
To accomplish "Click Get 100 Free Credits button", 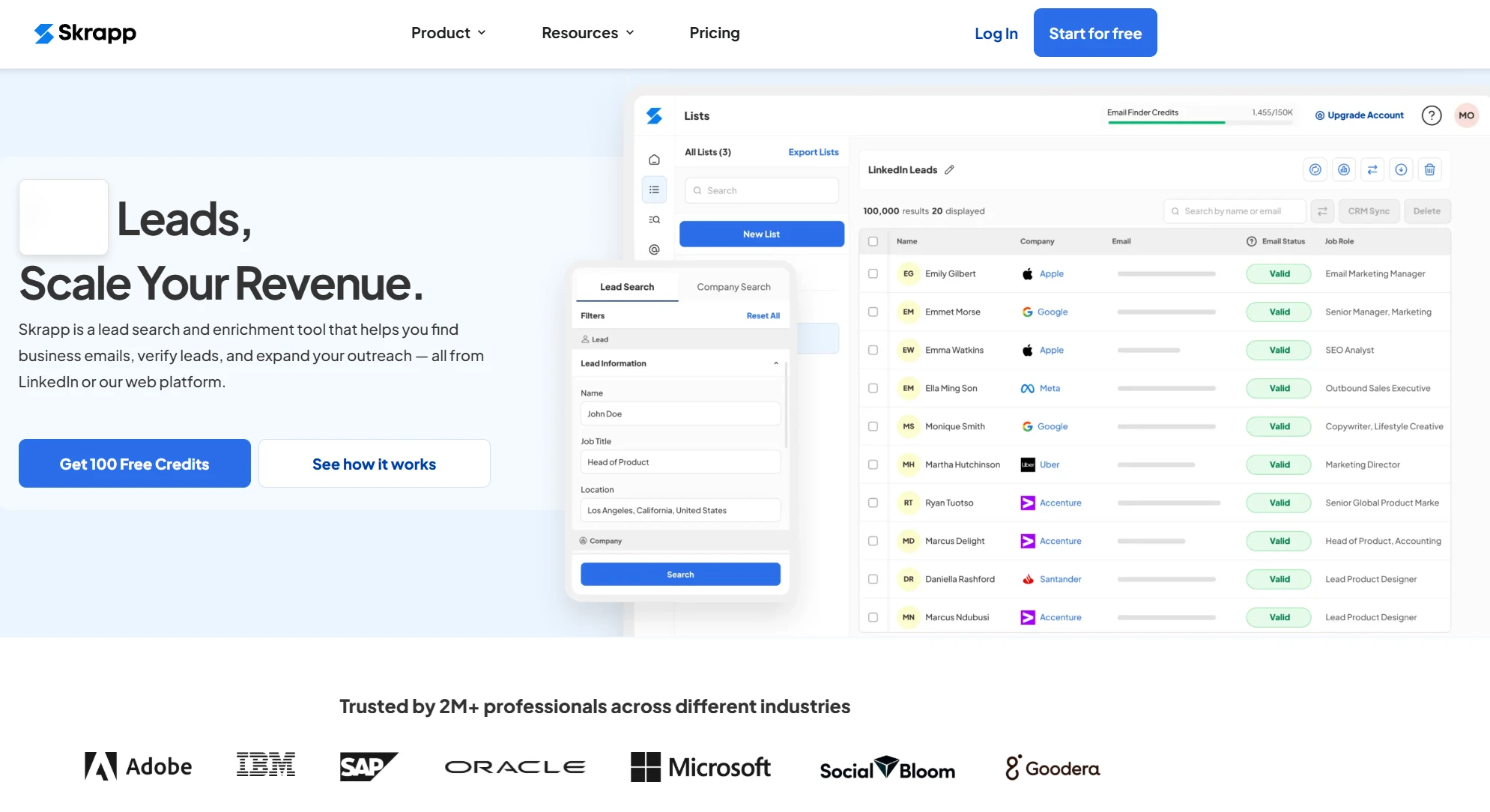I will (x=135, y=464).
